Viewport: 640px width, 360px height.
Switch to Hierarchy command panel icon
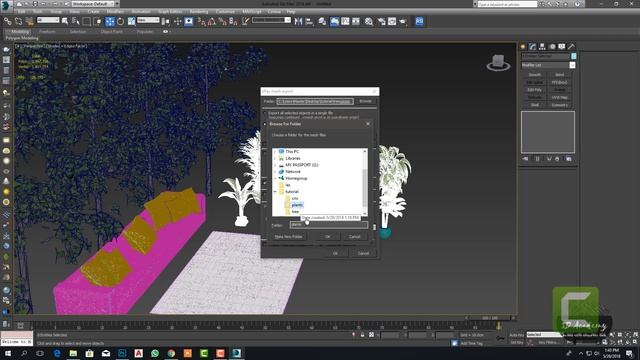542,47
